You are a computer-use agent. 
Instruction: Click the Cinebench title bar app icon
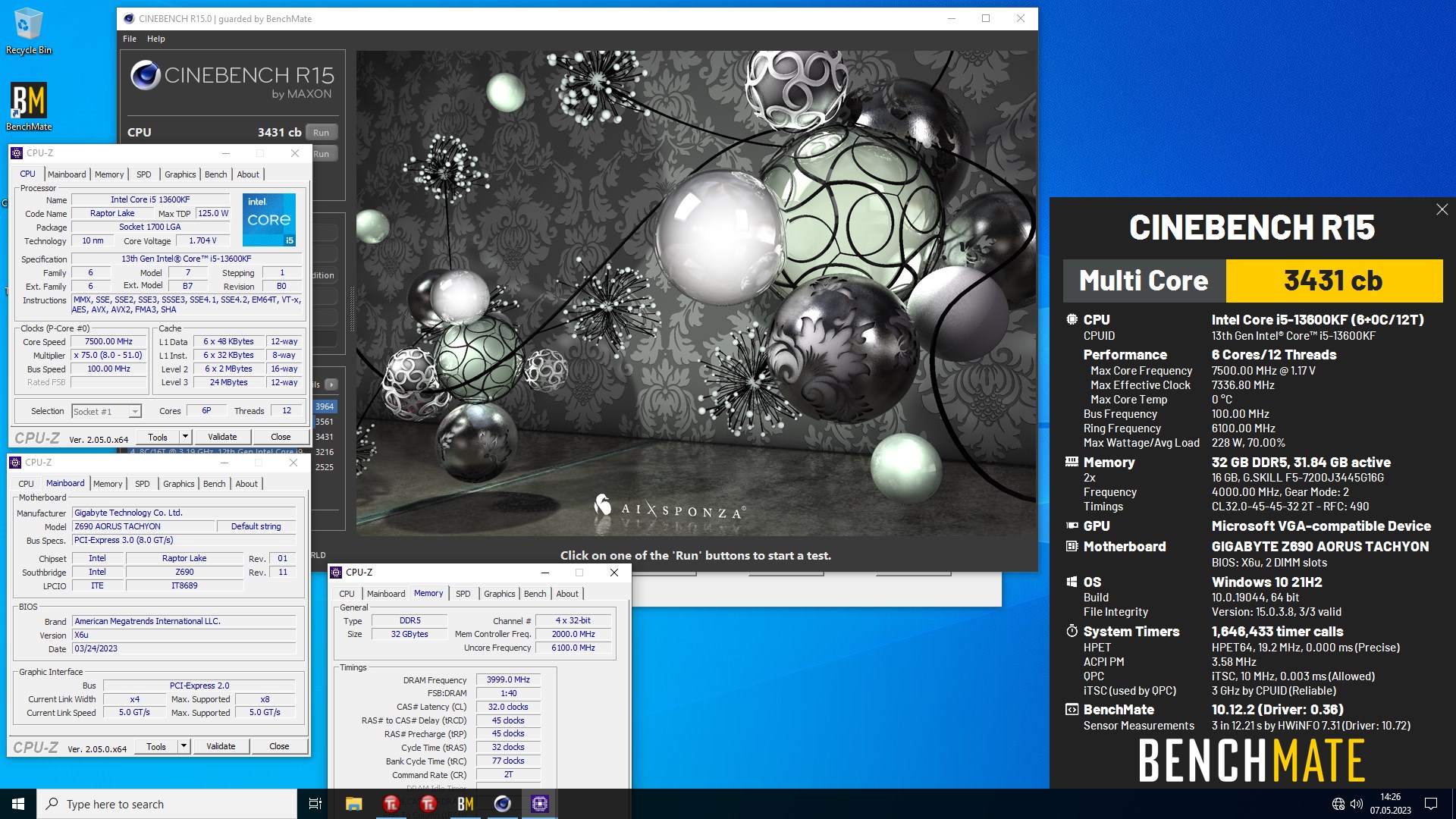pos(128,19)
